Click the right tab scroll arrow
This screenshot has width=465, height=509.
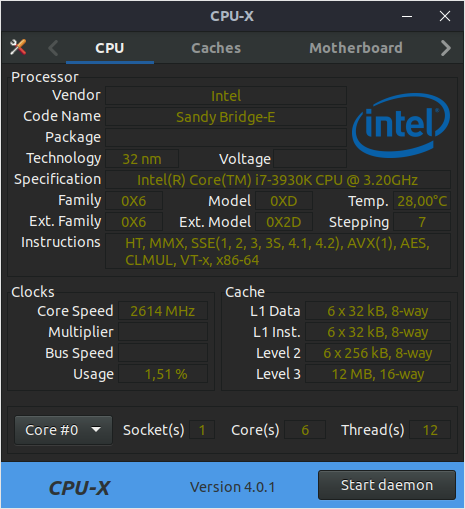click(x=446, y=48)
